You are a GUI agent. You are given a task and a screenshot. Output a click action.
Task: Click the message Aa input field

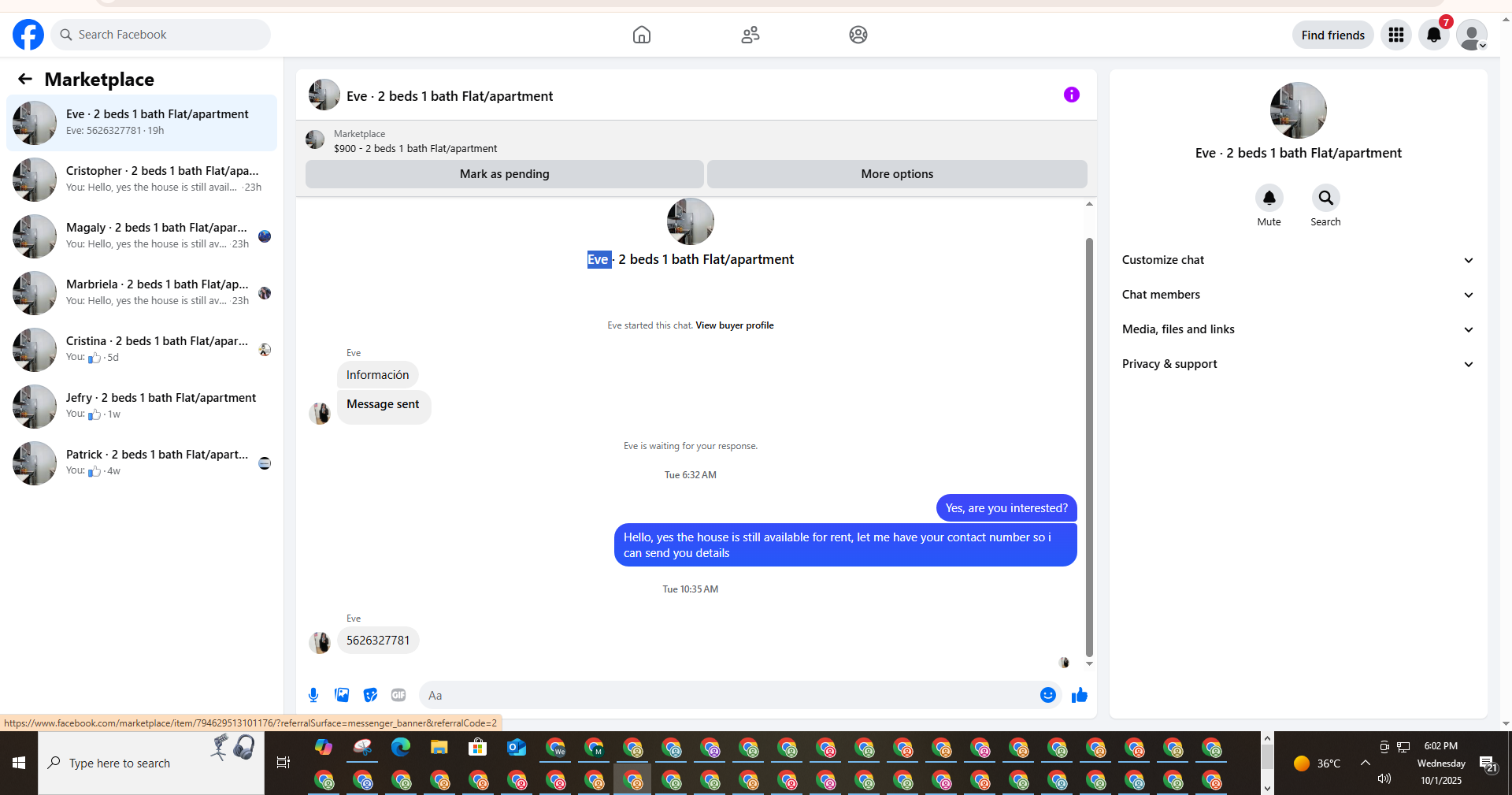[x=728, y=695]
